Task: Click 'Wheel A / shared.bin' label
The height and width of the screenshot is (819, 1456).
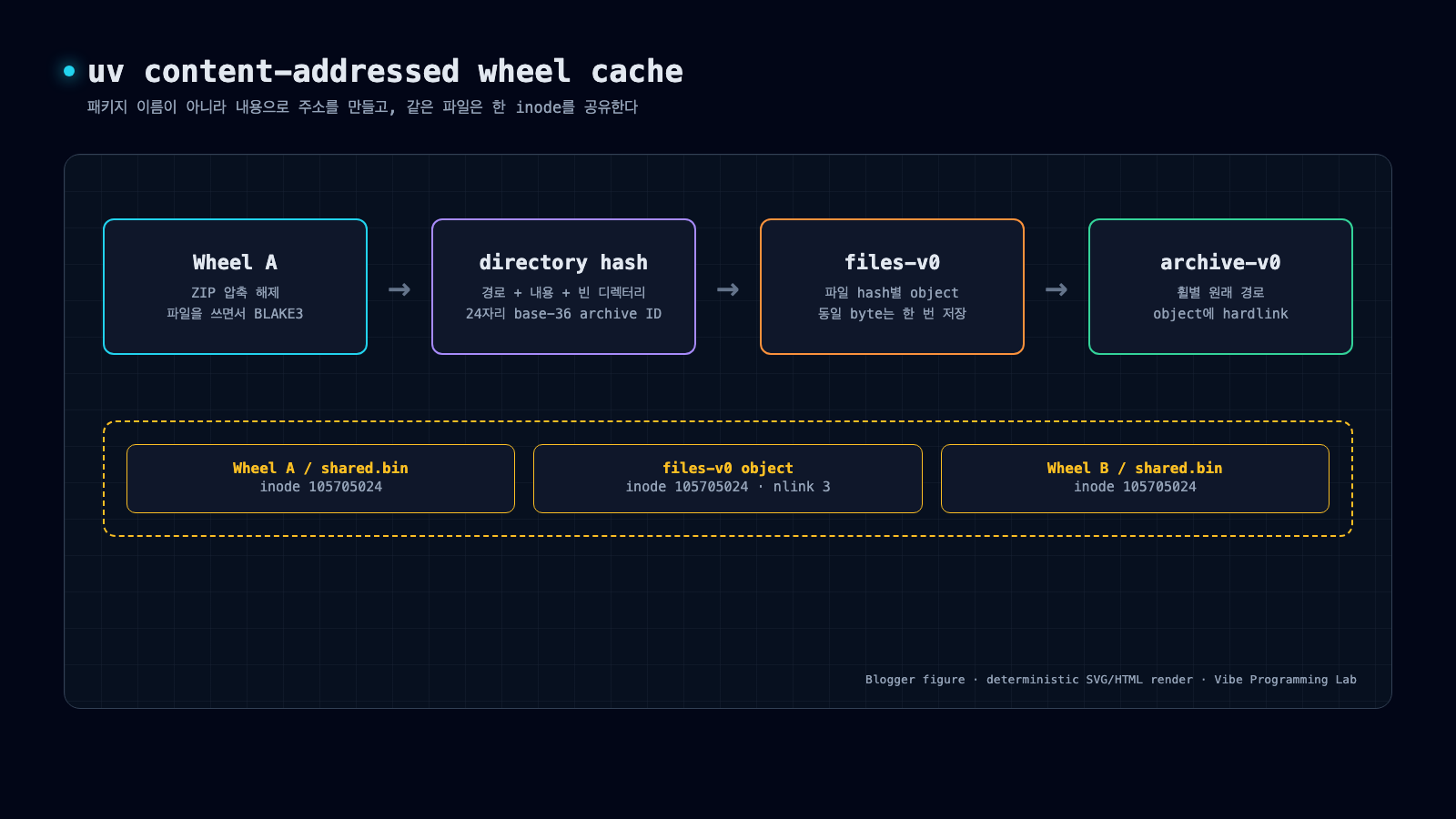Action: coord(320,468)
